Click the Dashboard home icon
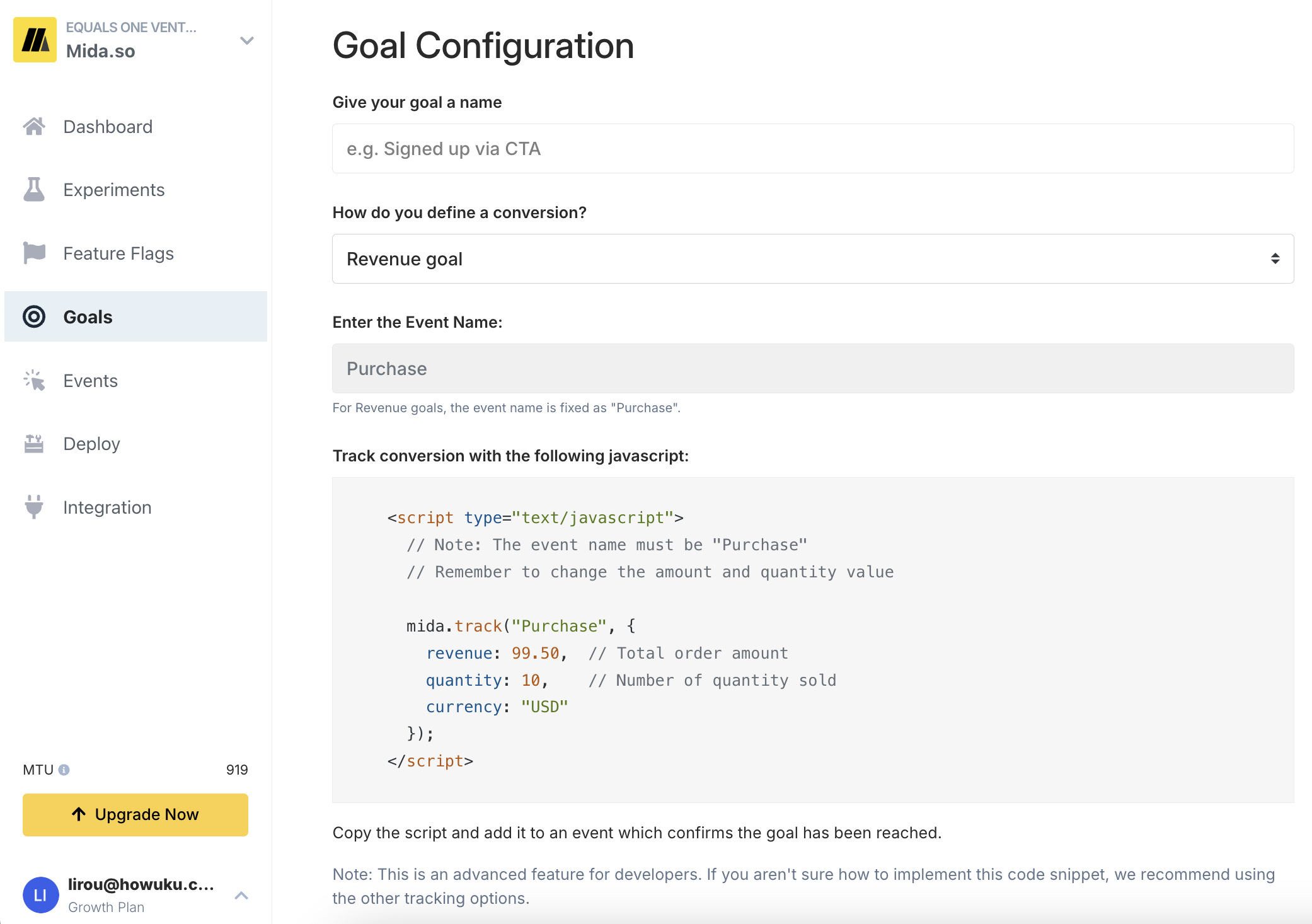1312x924 pixels. 34,127
